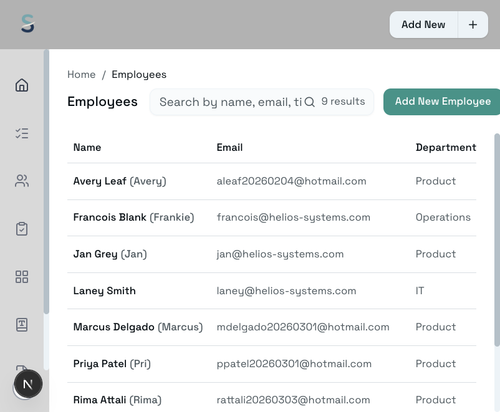Sort by the Department column header

point(446,147)
